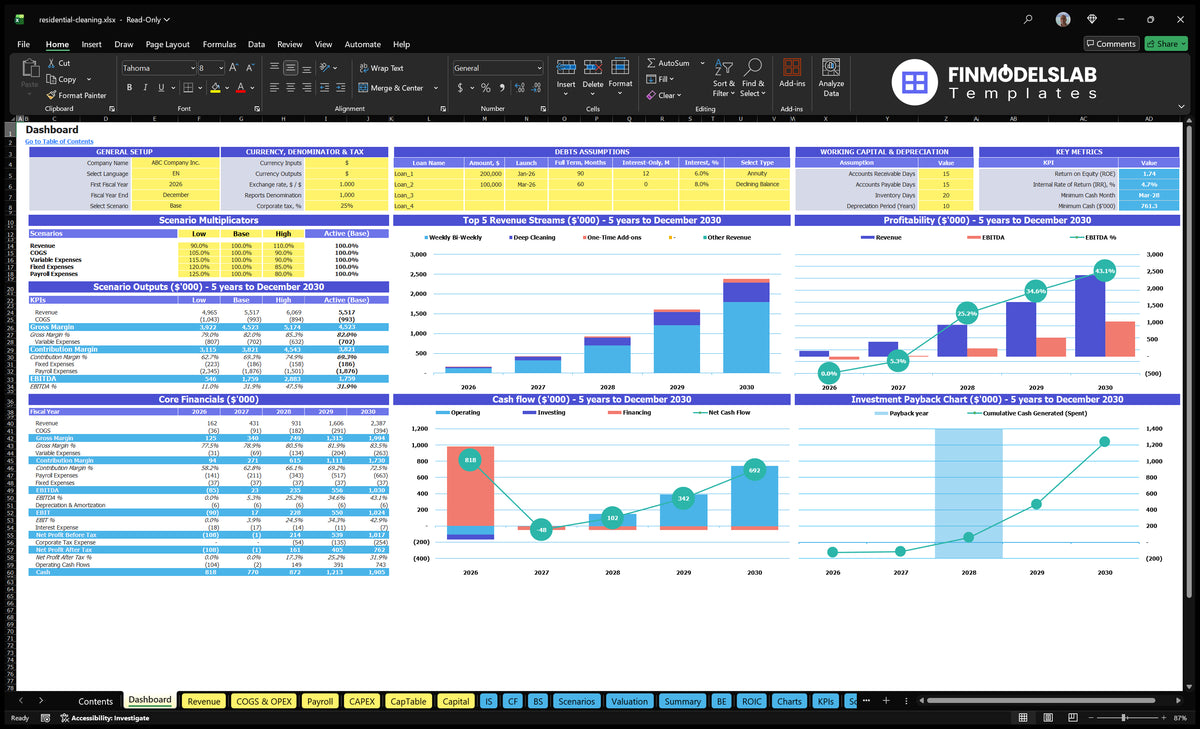Click the Cut scissors icon
This screenshot has width=1200, height=729.
(51, 63)
